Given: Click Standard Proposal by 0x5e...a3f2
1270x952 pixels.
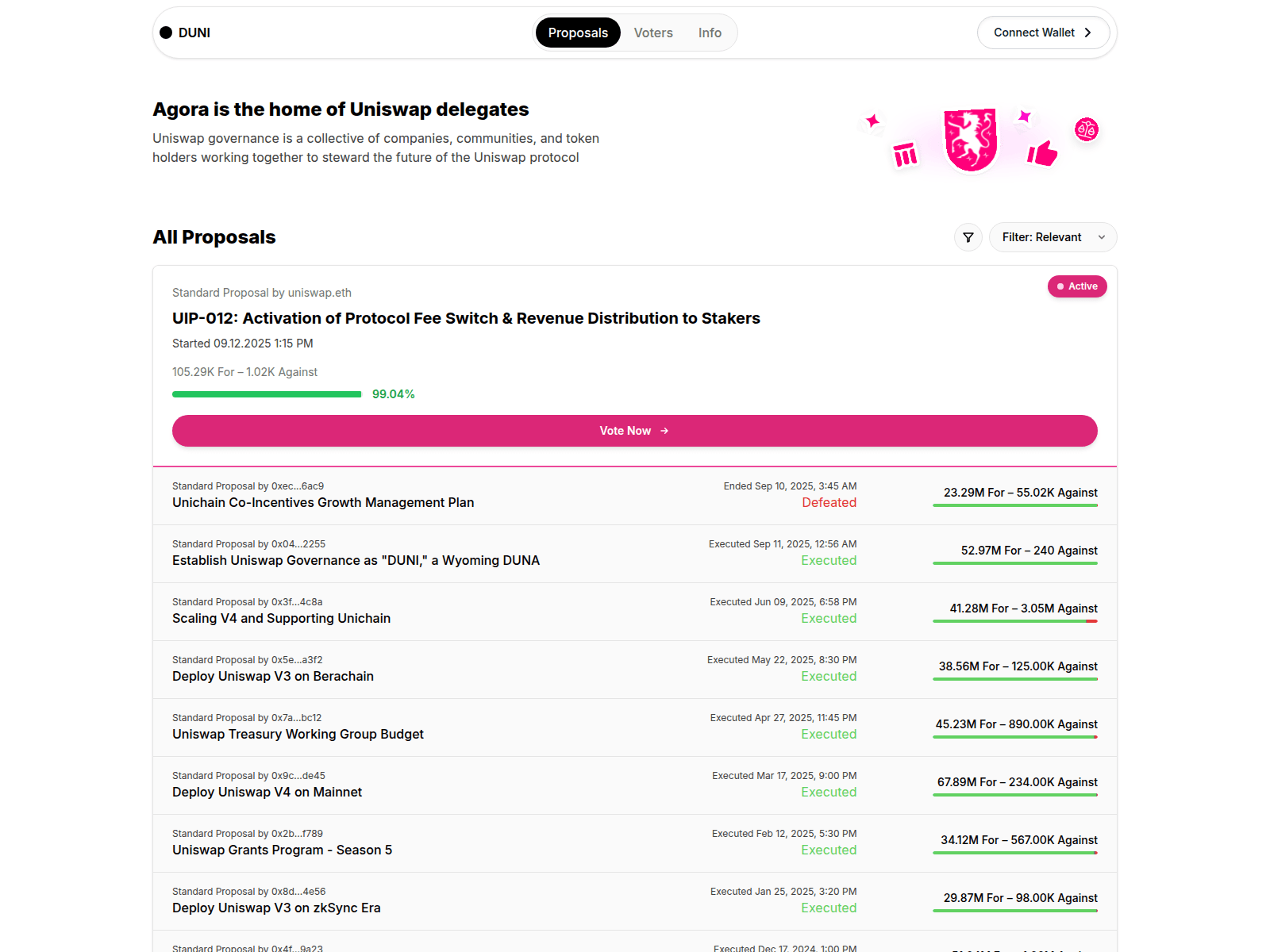Looking at the screenshot, I should 247,660.
